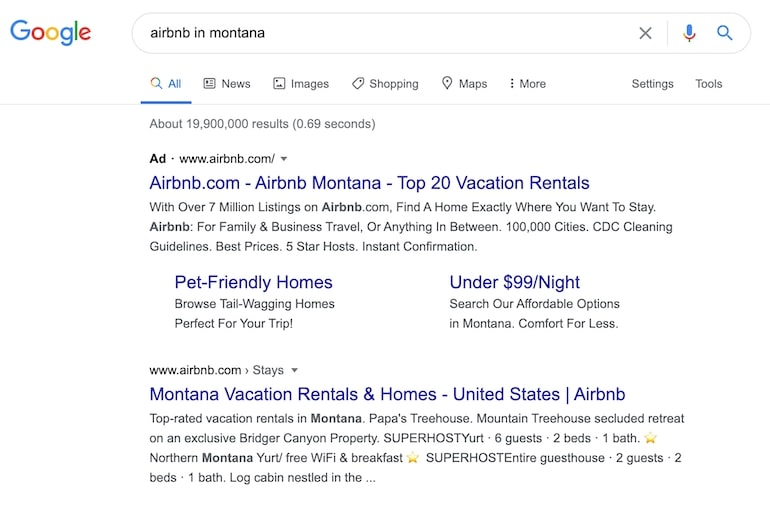This screenshot has height=506, width=770.
Task: Clear the search box with the X icon
Action: pyautogui.click(x=645, y=33)
